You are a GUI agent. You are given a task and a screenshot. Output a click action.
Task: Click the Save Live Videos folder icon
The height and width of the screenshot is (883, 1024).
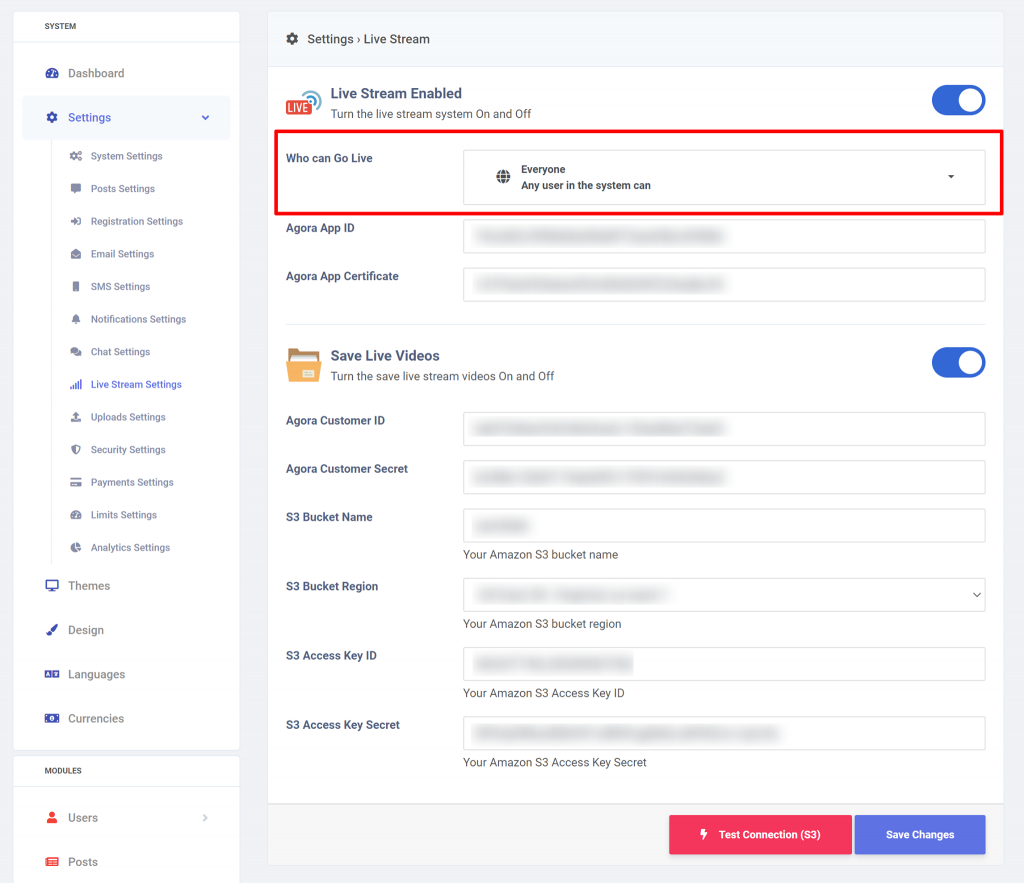click(303, 365)
